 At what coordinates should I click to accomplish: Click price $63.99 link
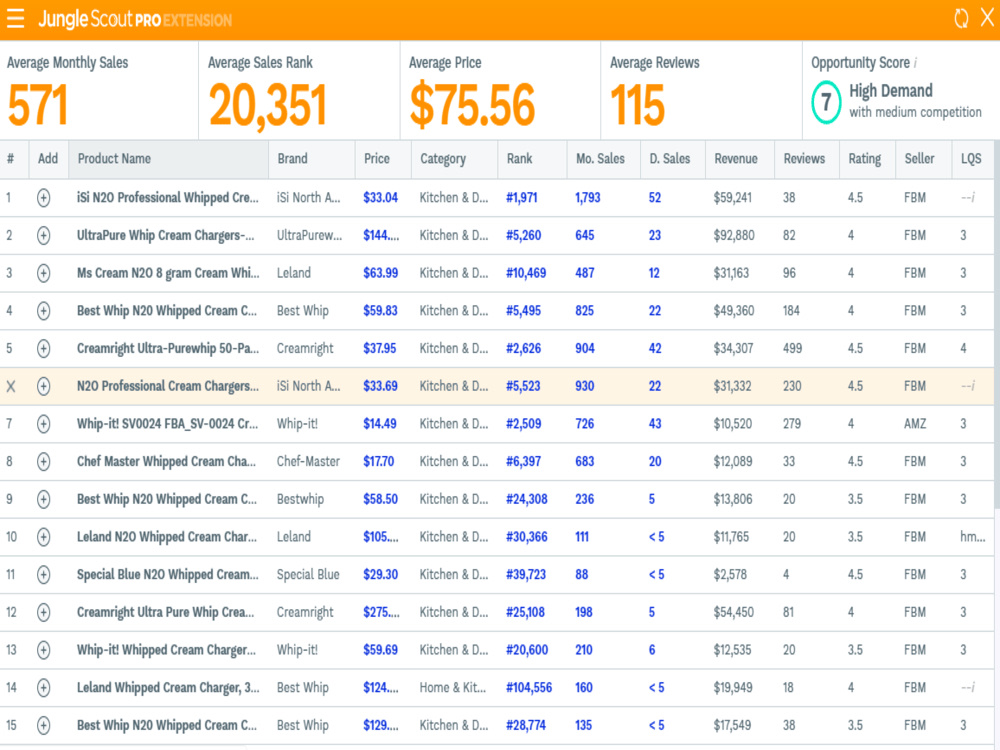click(381, 273)
